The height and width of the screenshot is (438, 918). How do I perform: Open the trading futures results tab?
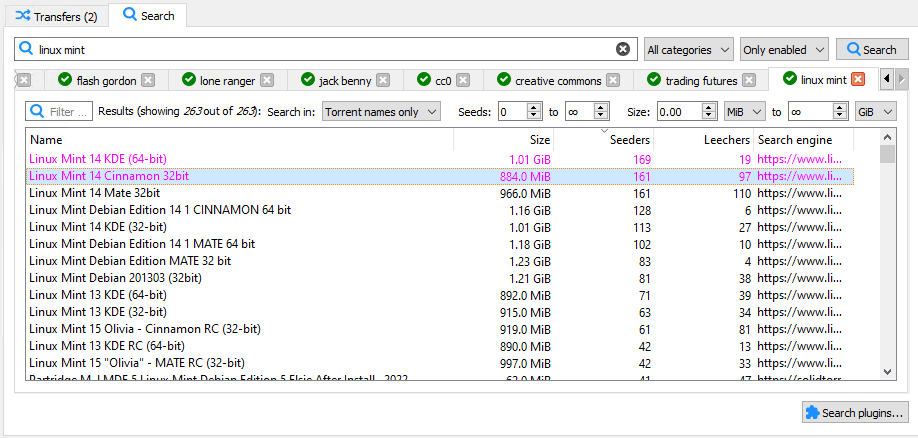click(701, 80)
